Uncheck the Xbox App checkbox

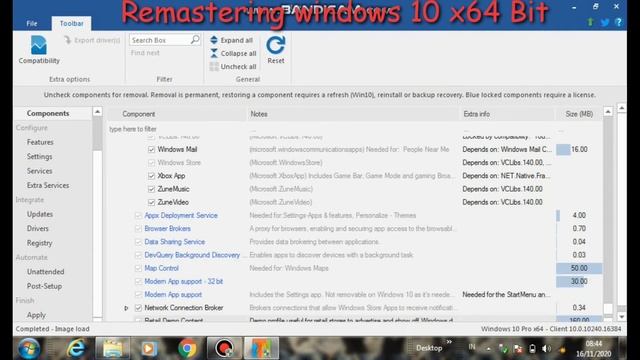(x=151, y=176)
